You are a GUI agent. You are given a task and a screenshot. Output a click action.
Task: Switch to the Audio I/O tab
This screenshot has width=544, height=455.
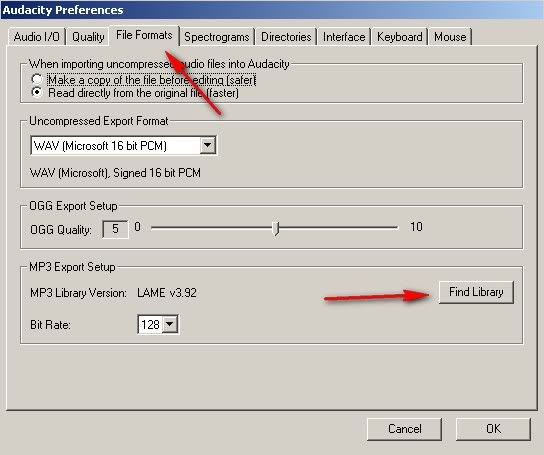[x=36, y=37]
